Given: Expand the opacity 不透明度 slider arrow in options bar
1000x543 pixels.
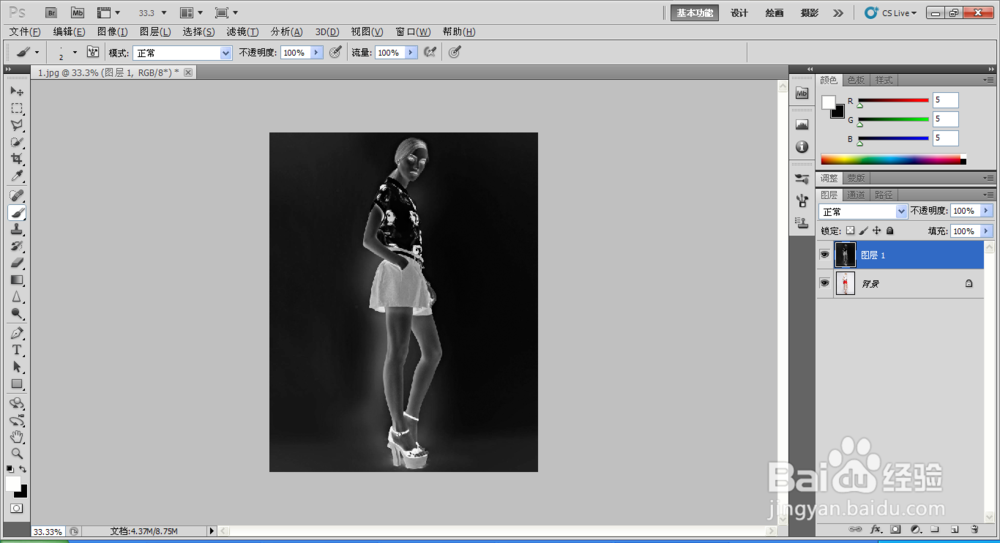Looking at the screenshot, I should [316, 52].
